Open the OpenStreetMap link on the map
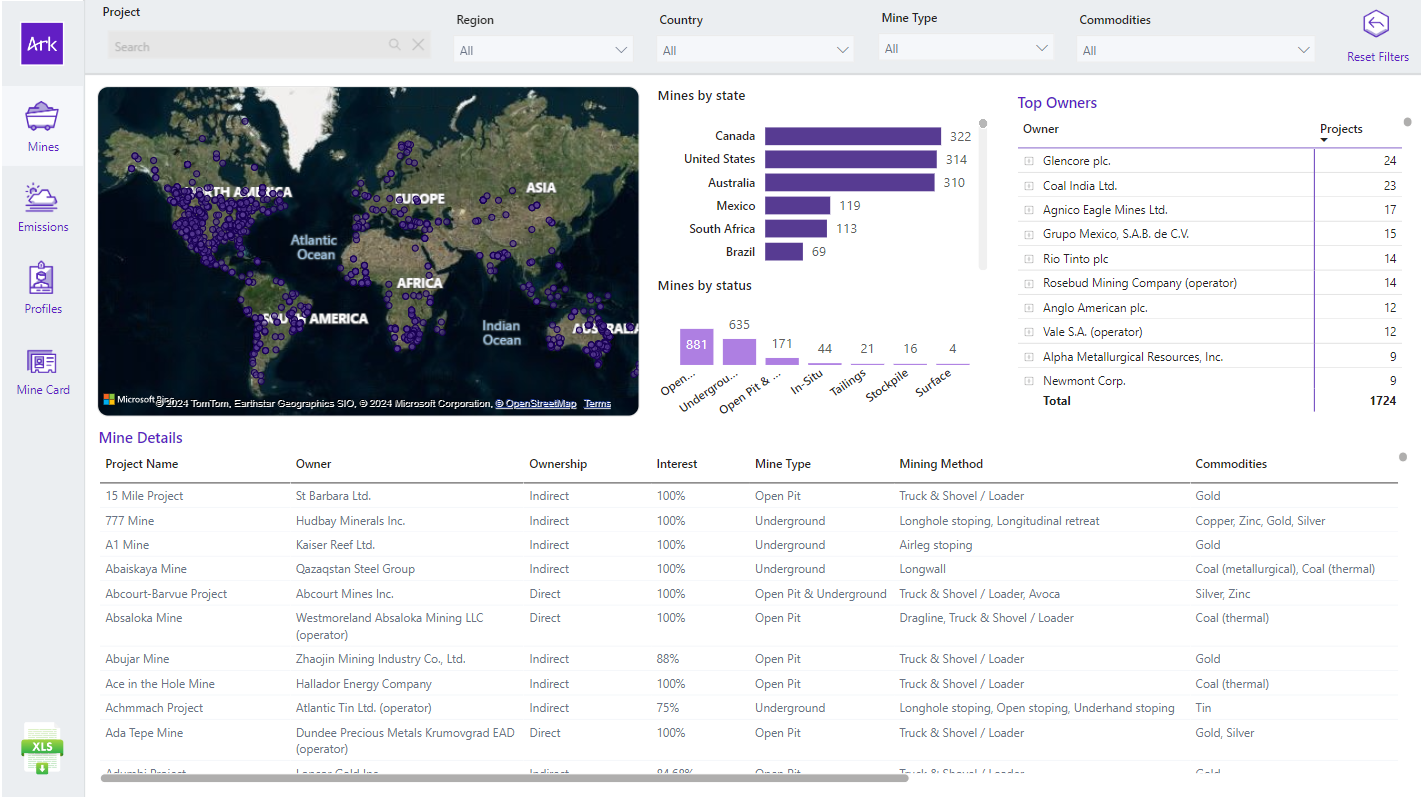Viewport: 1421px width, 797px height. pyautogui.click(x=536, y=404)
